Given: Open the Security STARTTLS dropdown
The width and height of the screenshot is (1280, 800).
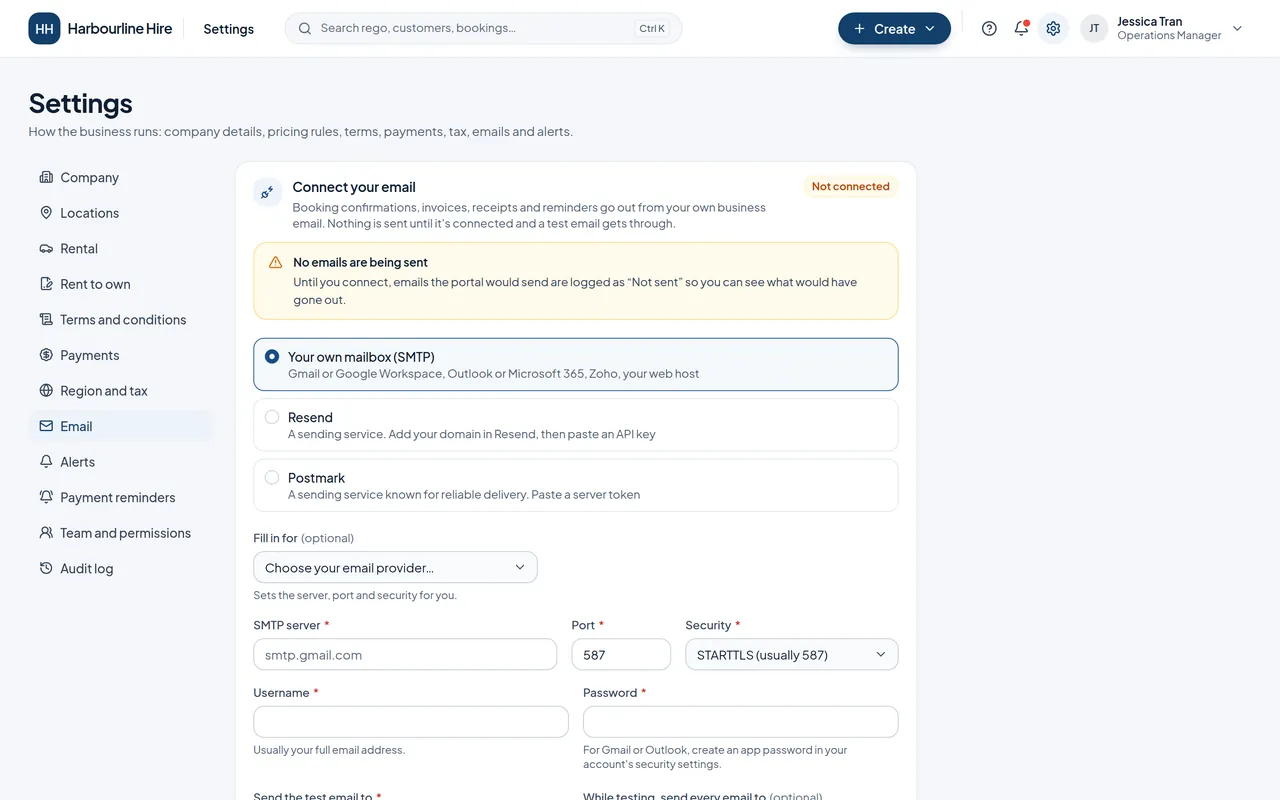Looking at the screenshot, I should 791,655.
